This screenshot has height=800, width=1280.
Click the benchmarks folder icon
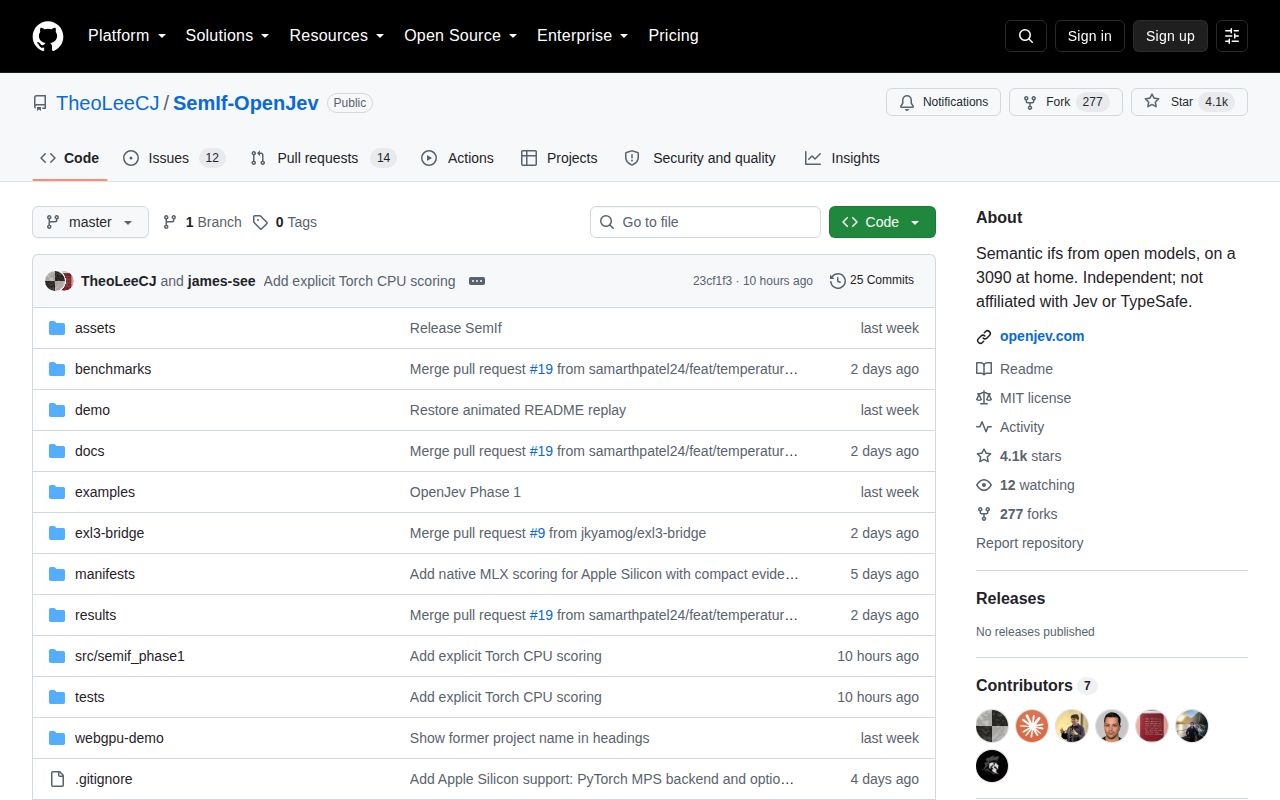click(x=57, y=369)
